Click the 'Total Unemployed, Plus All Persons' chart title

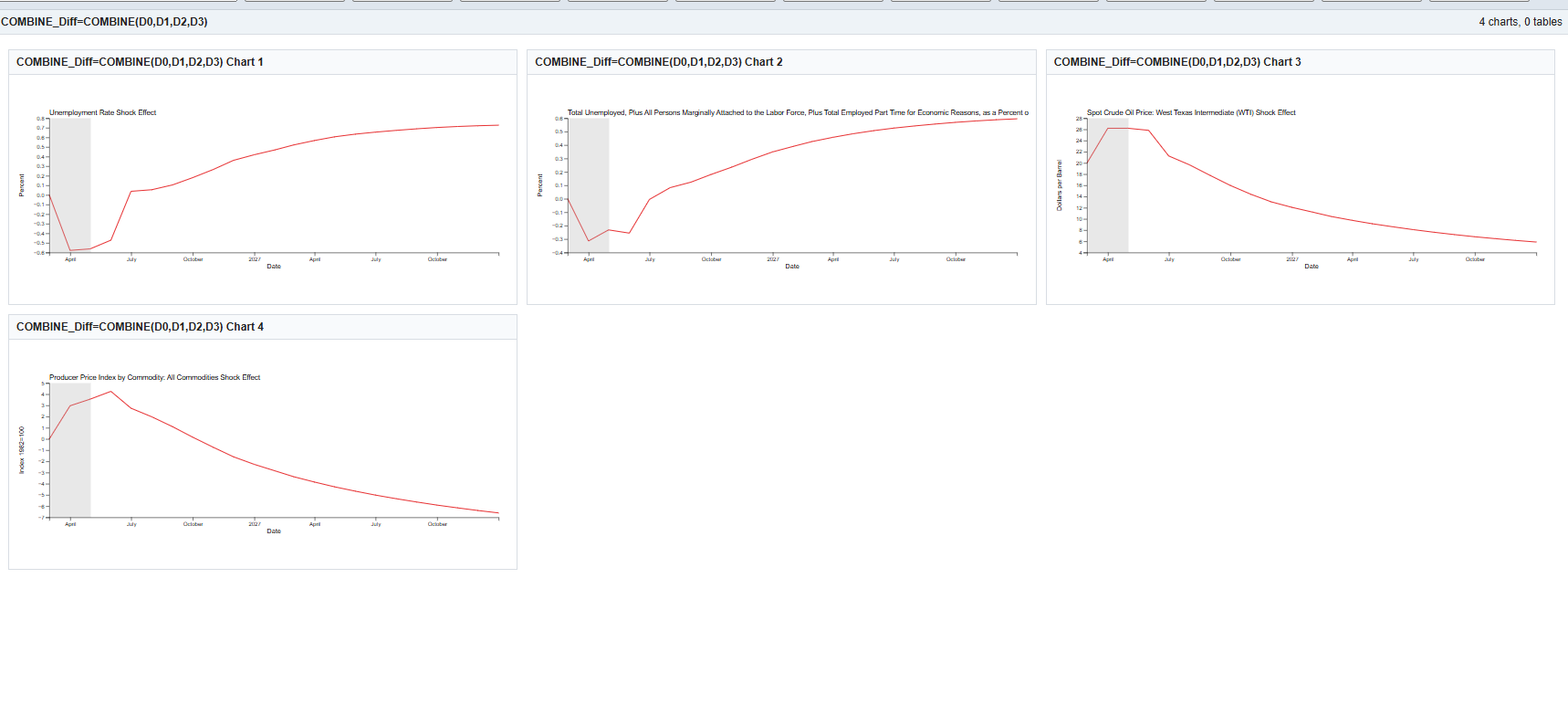(x=798, y=112)
